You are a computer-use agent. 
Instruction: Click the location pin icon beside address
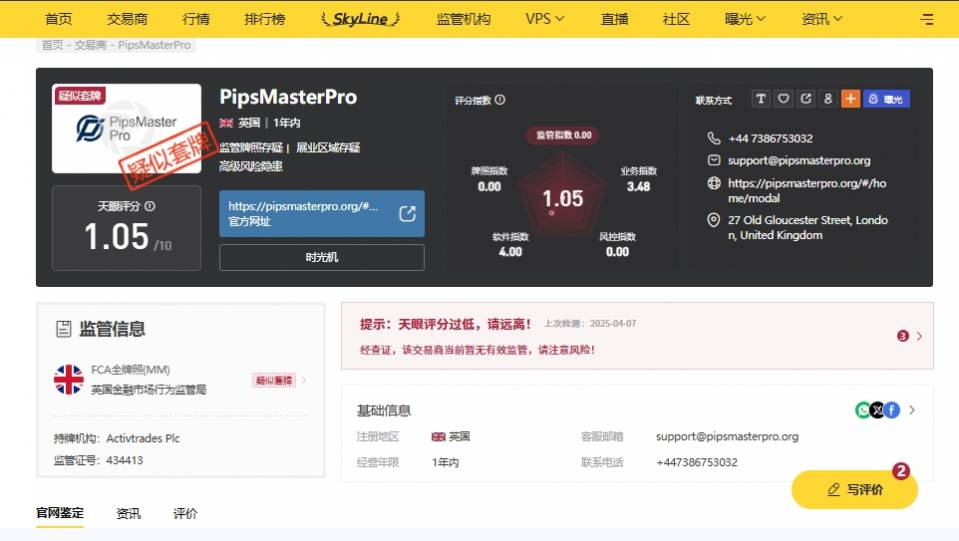point(713,220)
